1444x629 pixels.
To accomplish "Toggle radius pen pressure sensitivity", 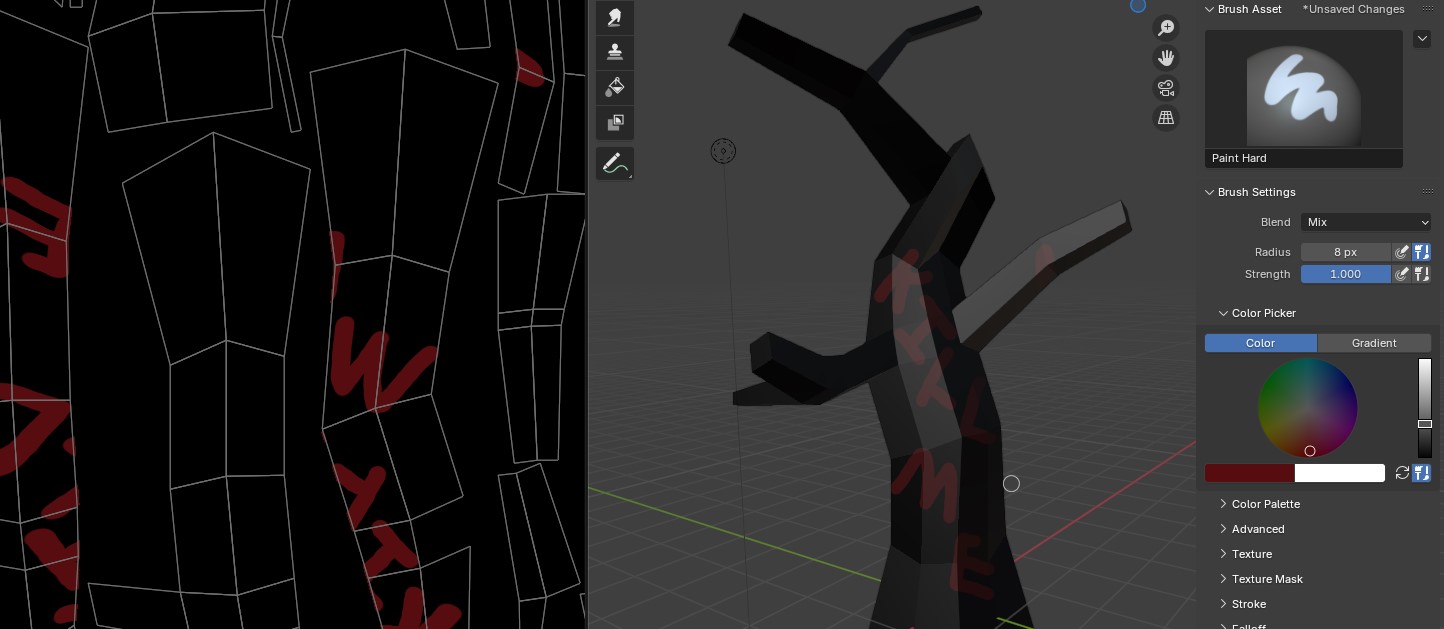I will pos(1402,252).
